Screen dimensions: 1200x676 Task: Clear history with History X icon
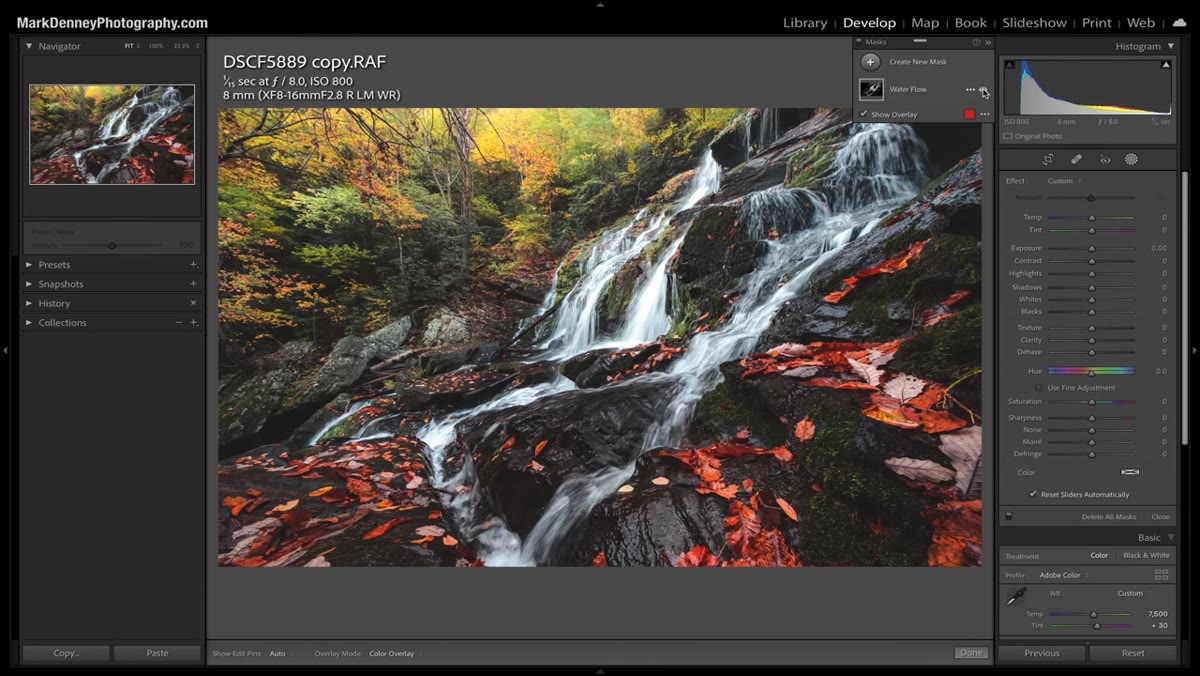(x=193, y=303)
